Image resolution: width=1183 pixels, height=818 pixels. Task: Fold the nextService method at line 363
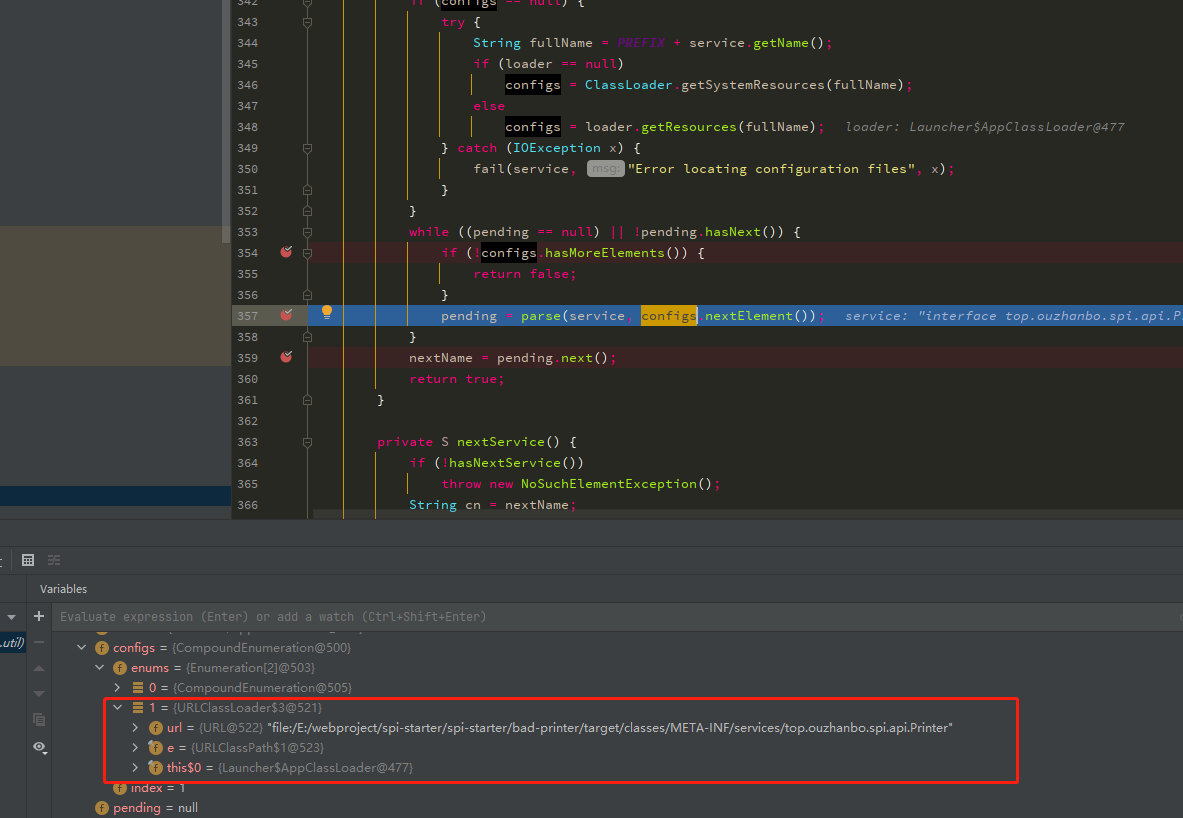307,442
